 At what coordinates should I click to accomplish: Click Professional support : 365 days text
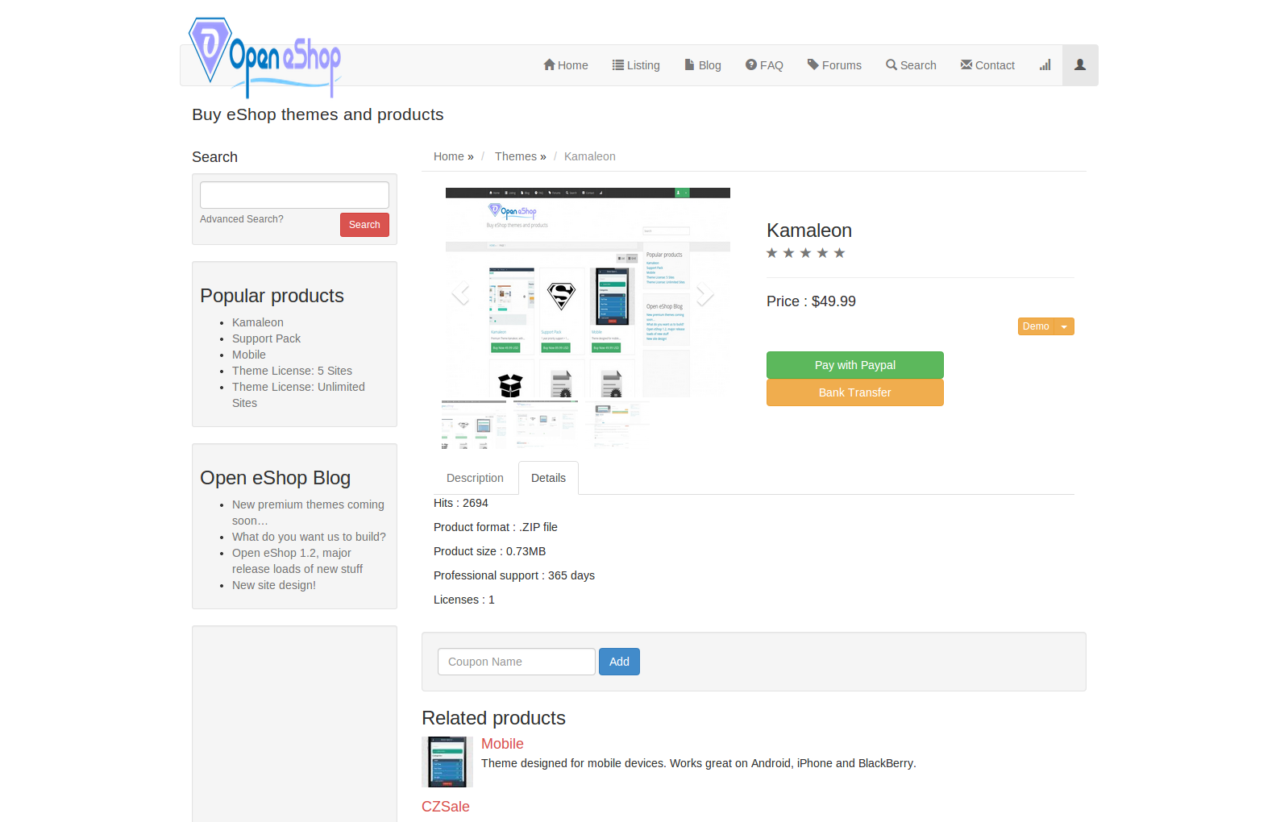[x=514, y=575]
